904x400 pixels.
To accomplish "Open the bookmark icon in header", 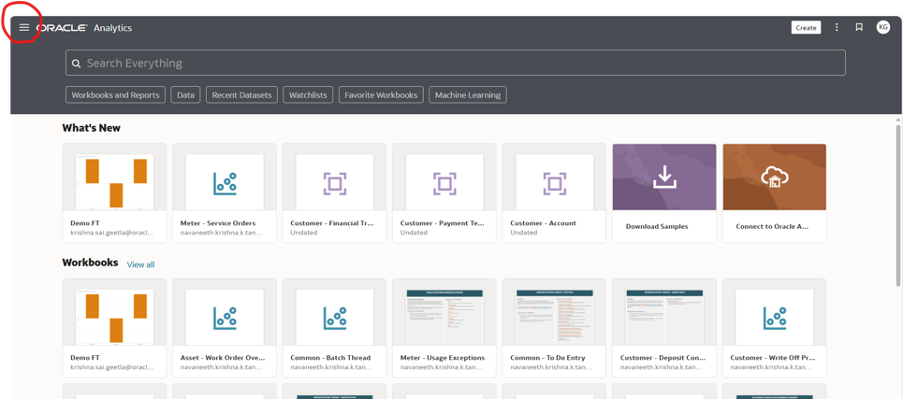I will pyautogui.click(x=859, y=28).
